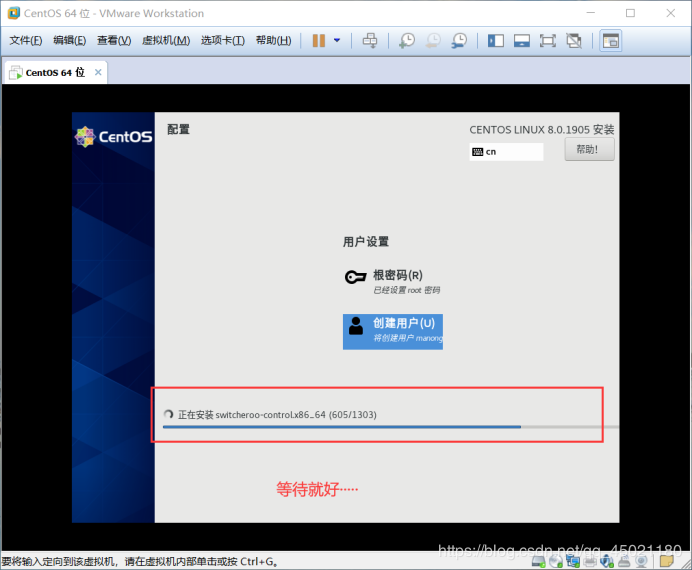This screenshot has width=692, height=570.
Task: Minimize the VMware Workstation window
Action: pos(590,13)
